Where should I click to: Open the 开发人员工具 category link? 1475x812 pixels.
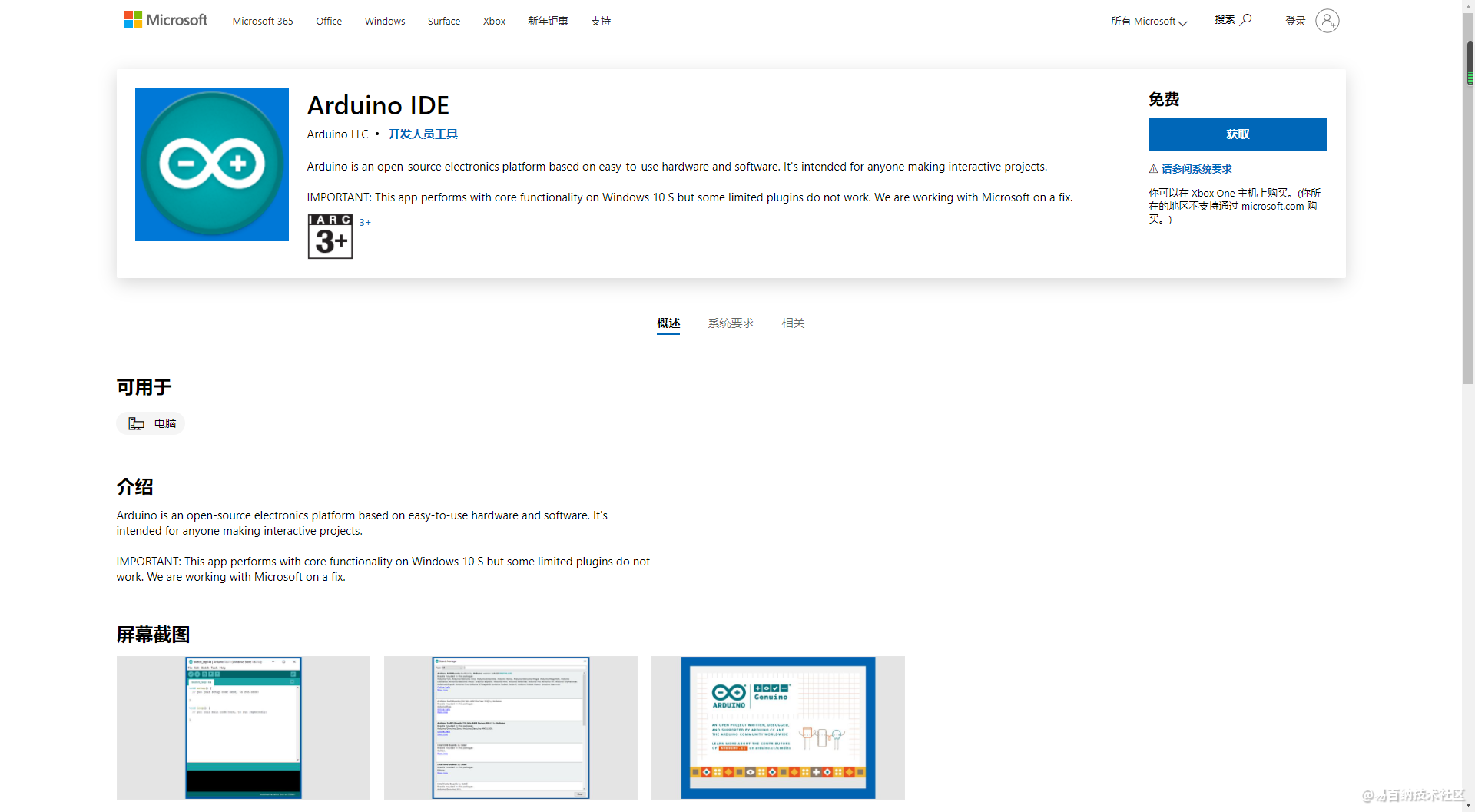pyautogui.click(x=423, y=134)
